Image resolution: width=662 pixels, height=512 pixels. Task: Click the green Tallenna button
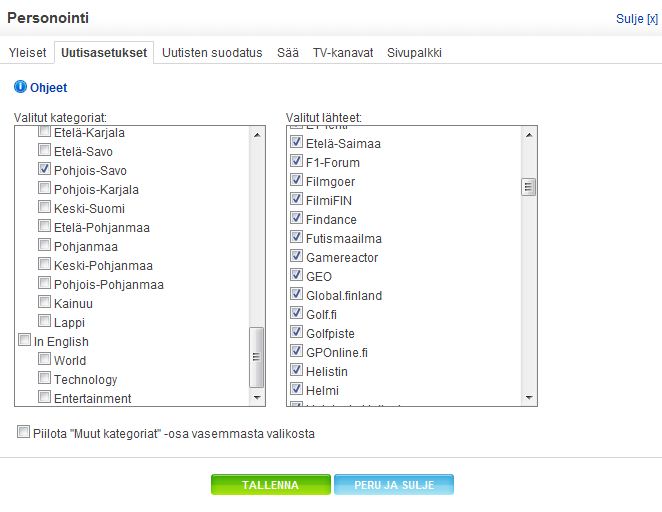270,485
